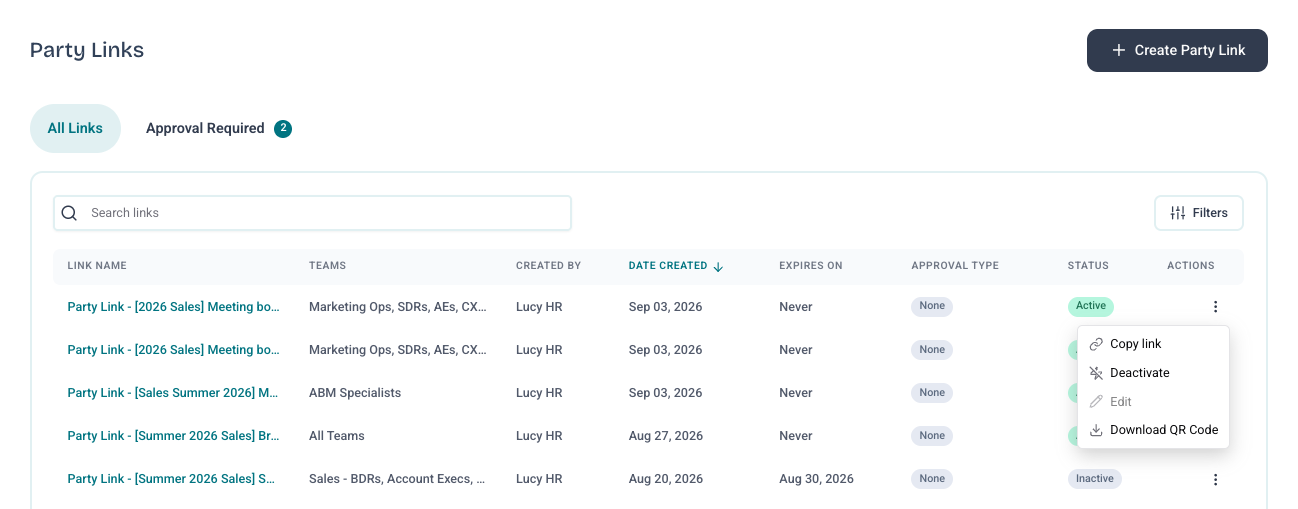Open the three-dot actions menu for the Inactive row

1215,480
